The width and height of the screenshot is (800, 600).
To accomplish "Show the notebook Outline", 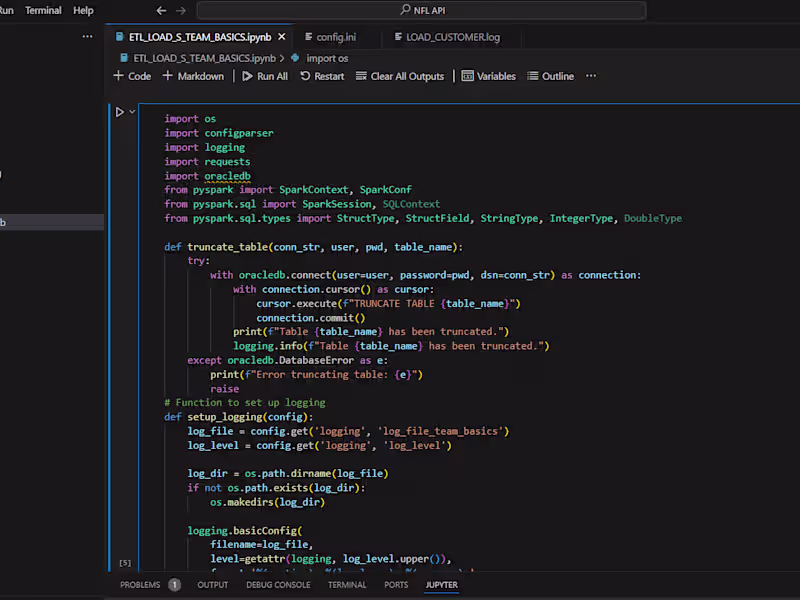I will pos(551,76).
